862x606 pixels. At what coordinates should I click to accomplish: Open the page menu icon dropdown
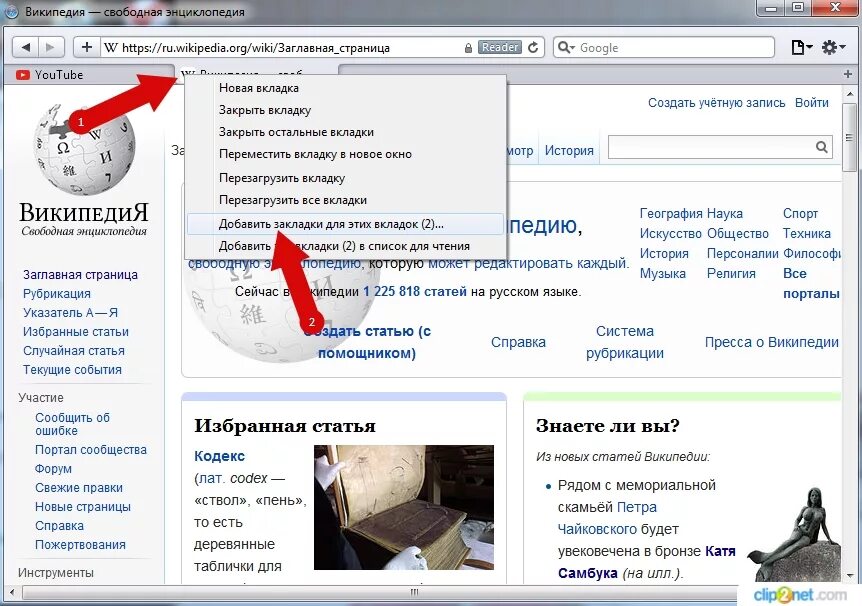click(802, 48)
